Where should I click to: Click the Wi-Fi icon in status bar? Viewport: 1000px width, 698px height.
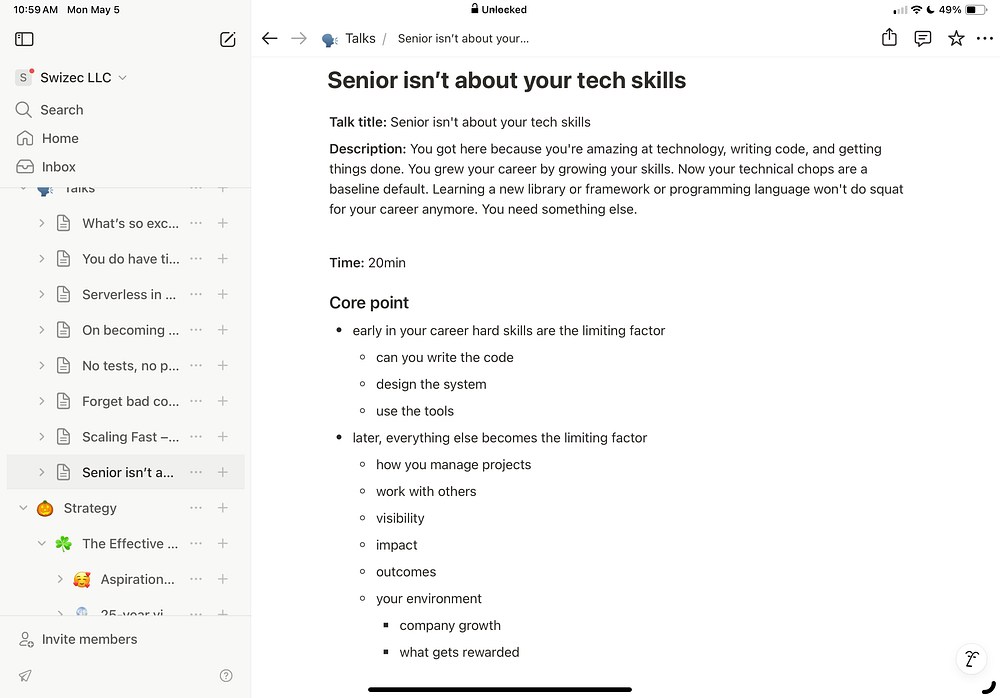[916, 10]
